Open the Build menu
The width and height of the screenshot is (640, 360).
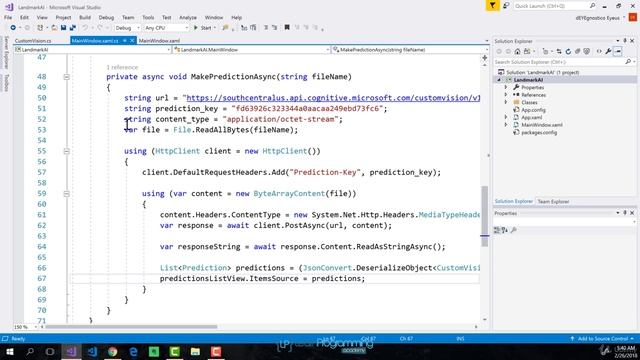click(x=85, y=18)
